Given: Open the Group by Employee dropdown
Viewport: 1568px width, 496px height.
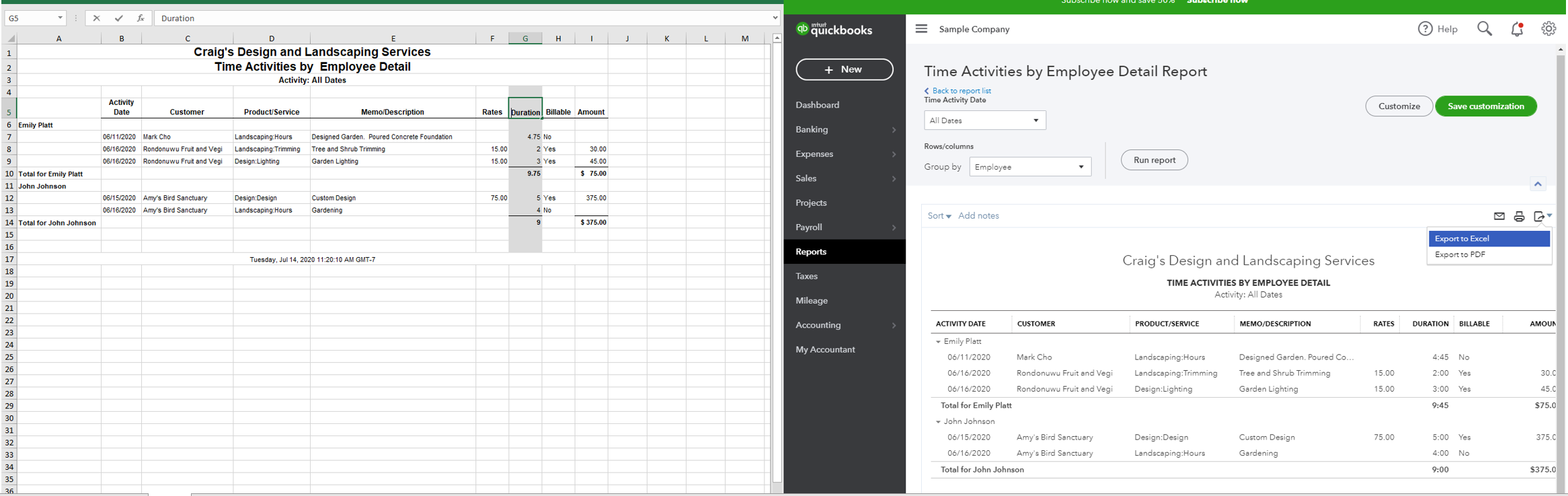Looking at the screenshot, I should pos(1029,167).
